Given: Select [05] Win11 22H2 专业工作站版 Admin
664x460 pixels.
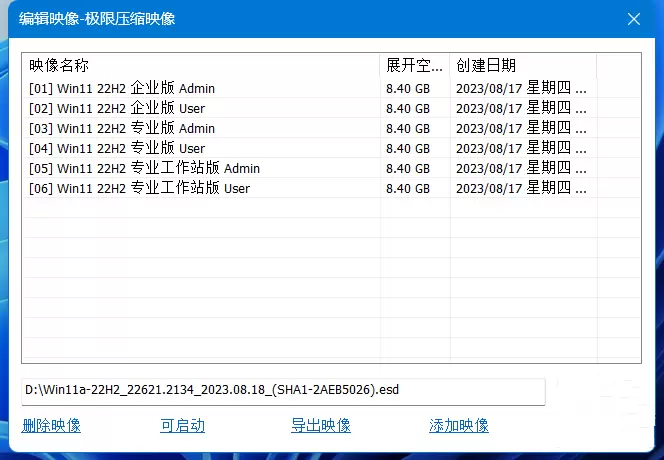Looking at the screenshot, I should 144,168.
